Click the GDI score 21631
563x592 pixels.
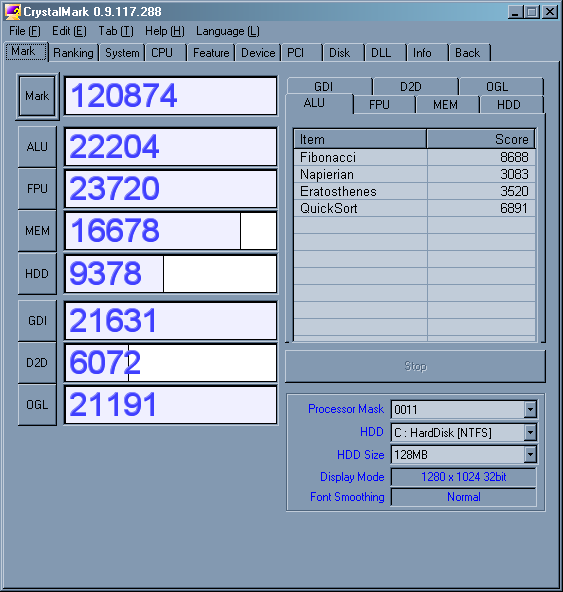(x=171, y=321)
